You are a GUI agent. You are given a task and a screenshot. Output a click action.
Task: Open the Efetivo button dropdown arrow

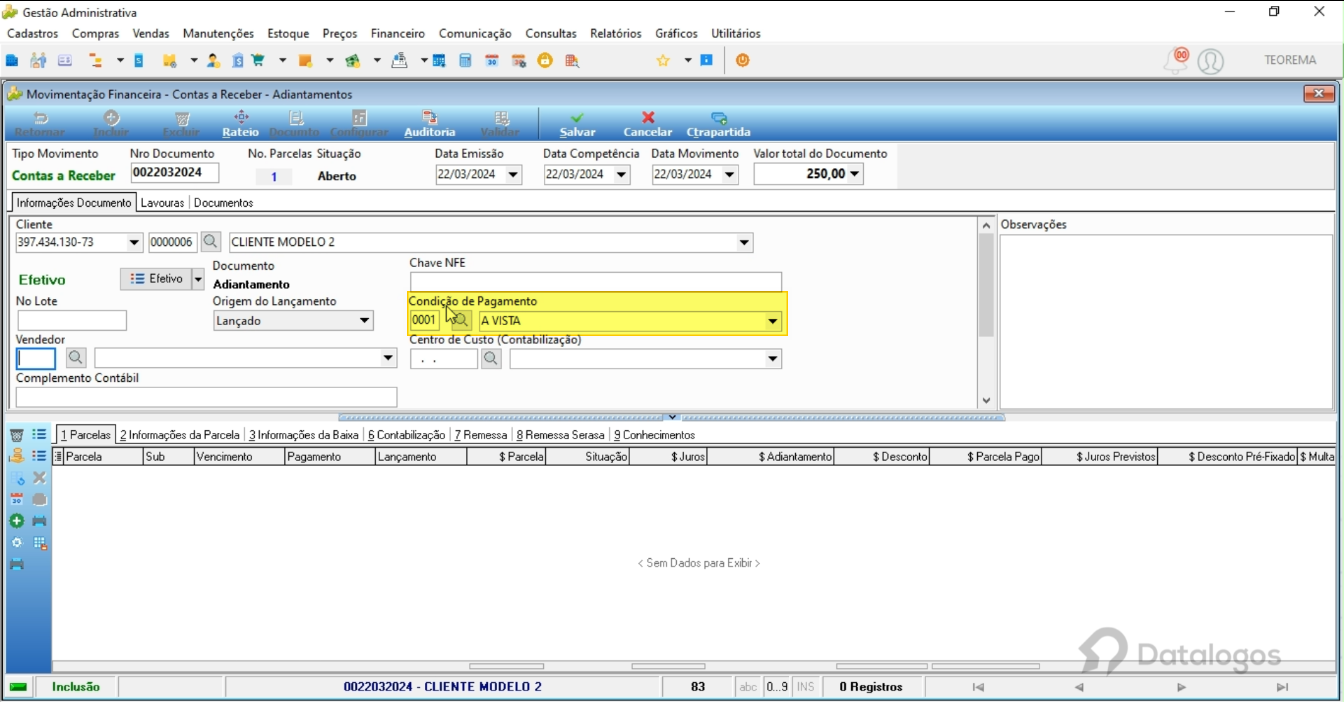coord(198,279)
